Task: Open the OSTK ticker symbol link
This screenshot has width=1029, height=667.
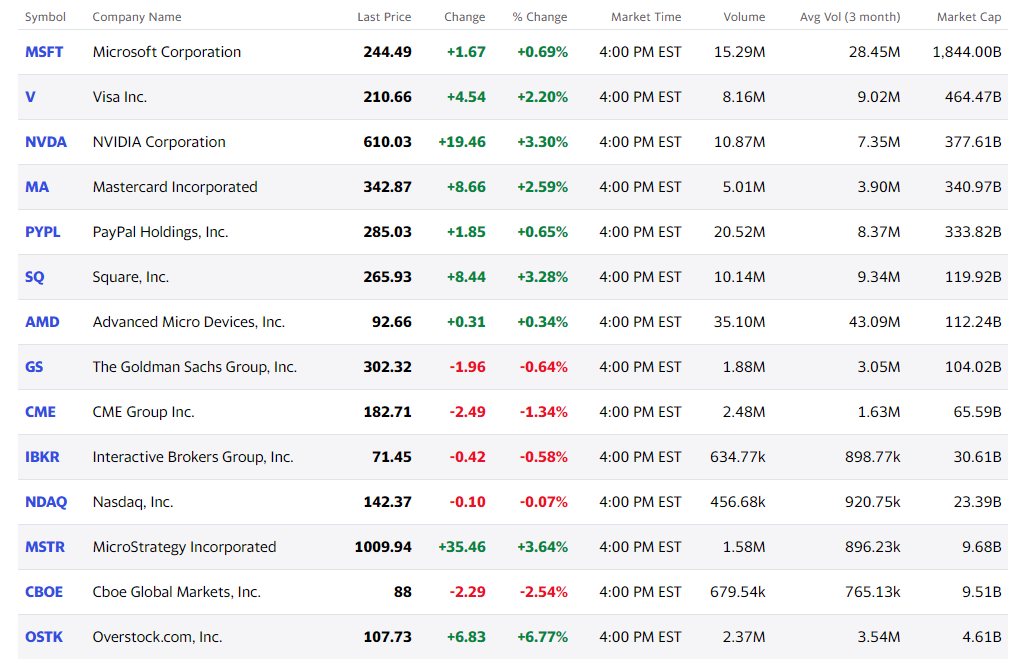Action: (x=44, y=637)
